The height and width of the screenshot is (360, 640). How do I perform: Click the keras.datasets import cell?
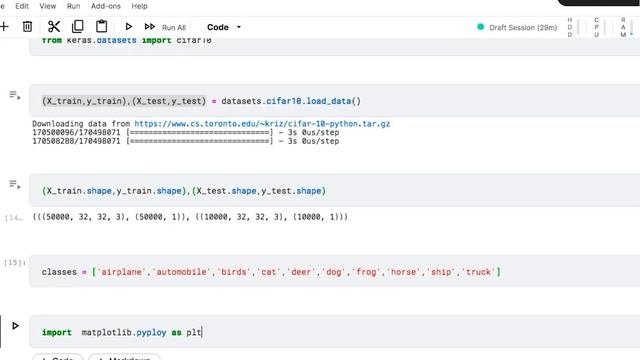pyautogui.click(x=335, y=46)
